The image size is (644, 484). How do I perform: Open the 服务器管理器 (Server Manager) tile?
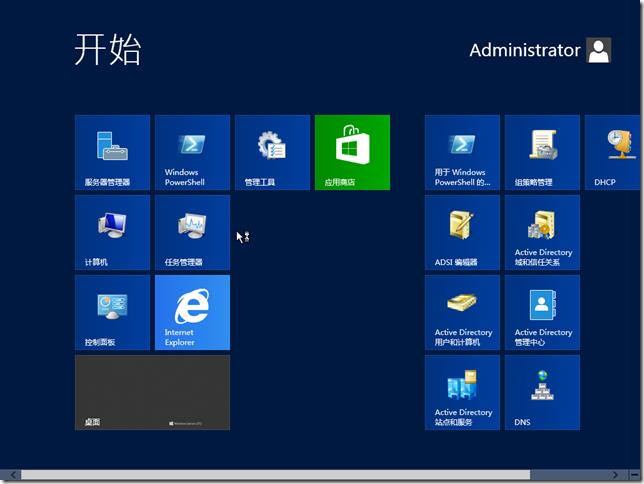112,152
